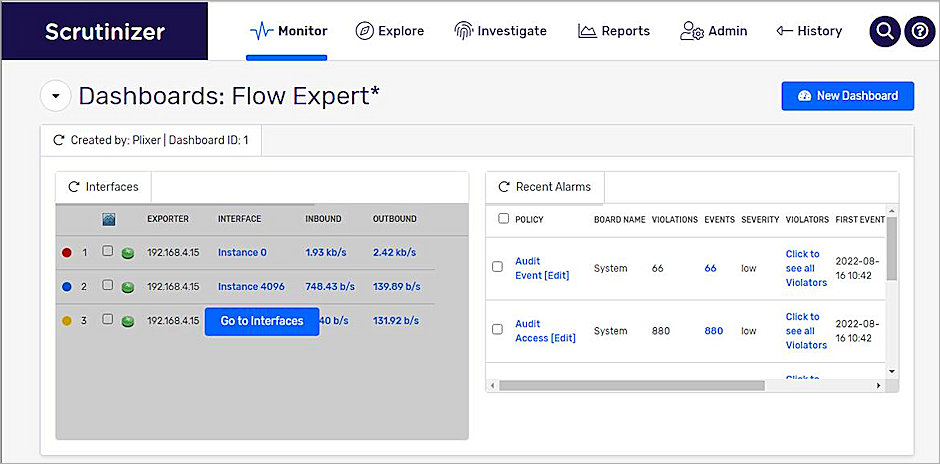Refresh the Recent Alarms panel

pos(504,187)
